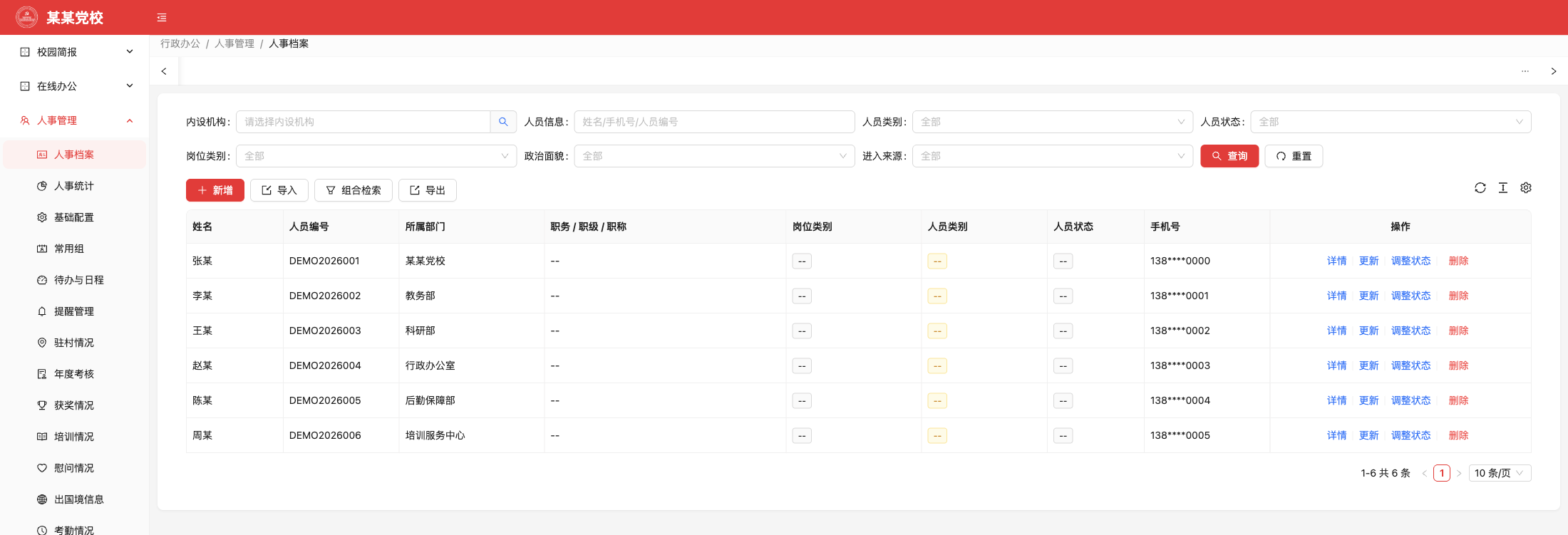Open the 政治面貌 dropdown
The height and width of the screenshot is (535, 1568).
(x=714, y=156)
